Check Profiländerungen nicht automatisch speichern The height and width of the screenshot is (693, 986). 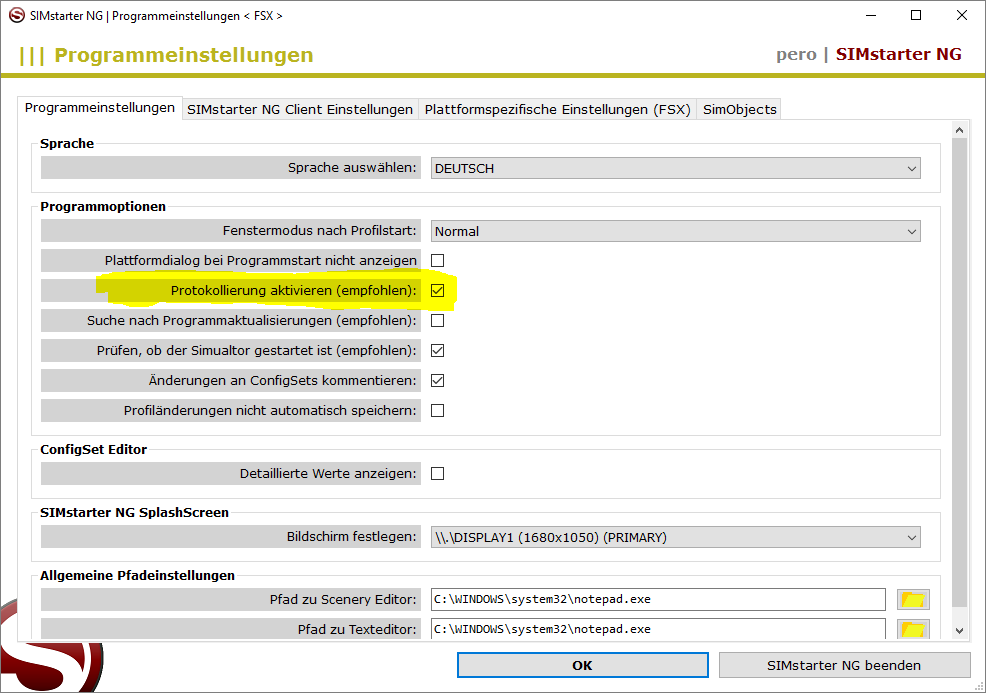(438, 411)
